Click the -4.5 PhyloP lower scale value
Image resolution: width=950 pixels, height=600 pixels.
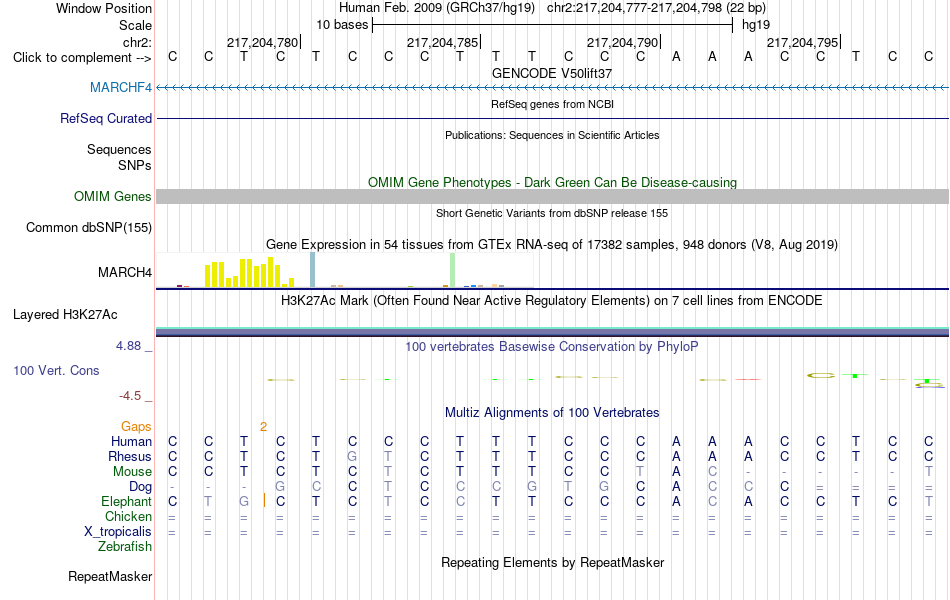[x=130, y=396]
